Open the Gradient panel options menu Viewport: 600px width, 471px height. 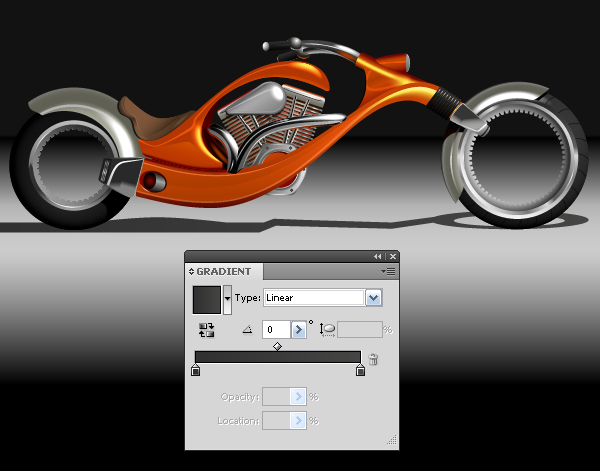388,272
